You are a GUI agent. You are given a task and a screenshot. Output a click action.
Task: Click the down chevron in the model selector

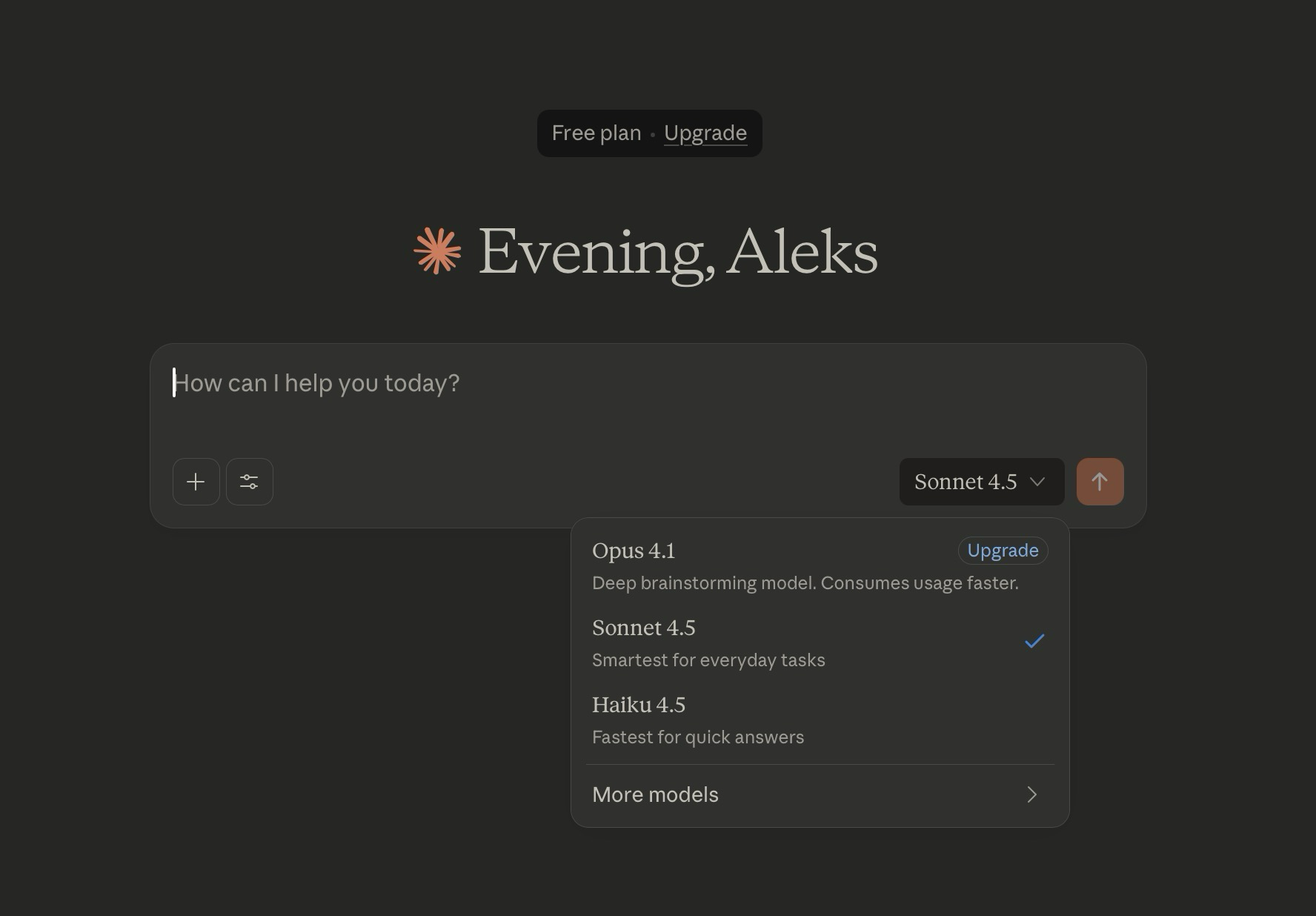tap(1037, 482)
